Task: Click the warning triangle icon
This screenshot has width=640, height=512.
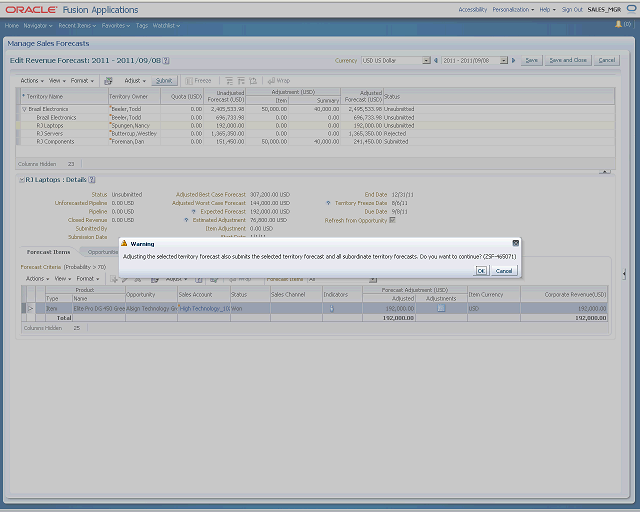Action: pos(124,243)
